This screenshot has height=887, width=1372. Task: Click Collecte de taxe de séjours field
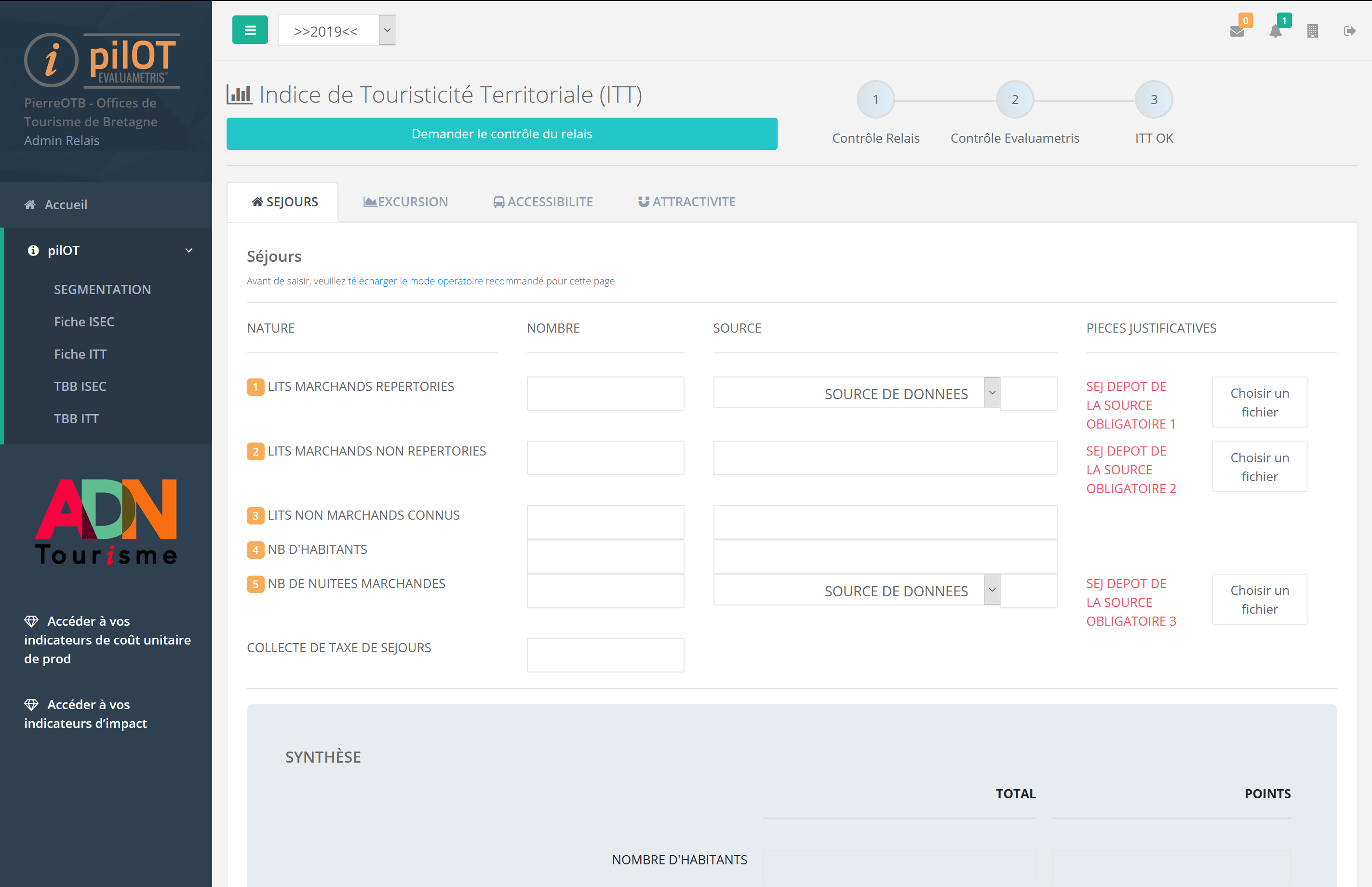tap(605, 655)
